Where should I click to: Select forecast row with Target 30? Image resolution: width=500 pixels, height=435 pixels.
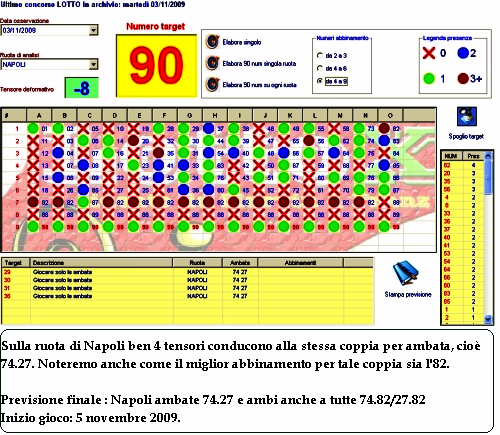pos(187,280)
